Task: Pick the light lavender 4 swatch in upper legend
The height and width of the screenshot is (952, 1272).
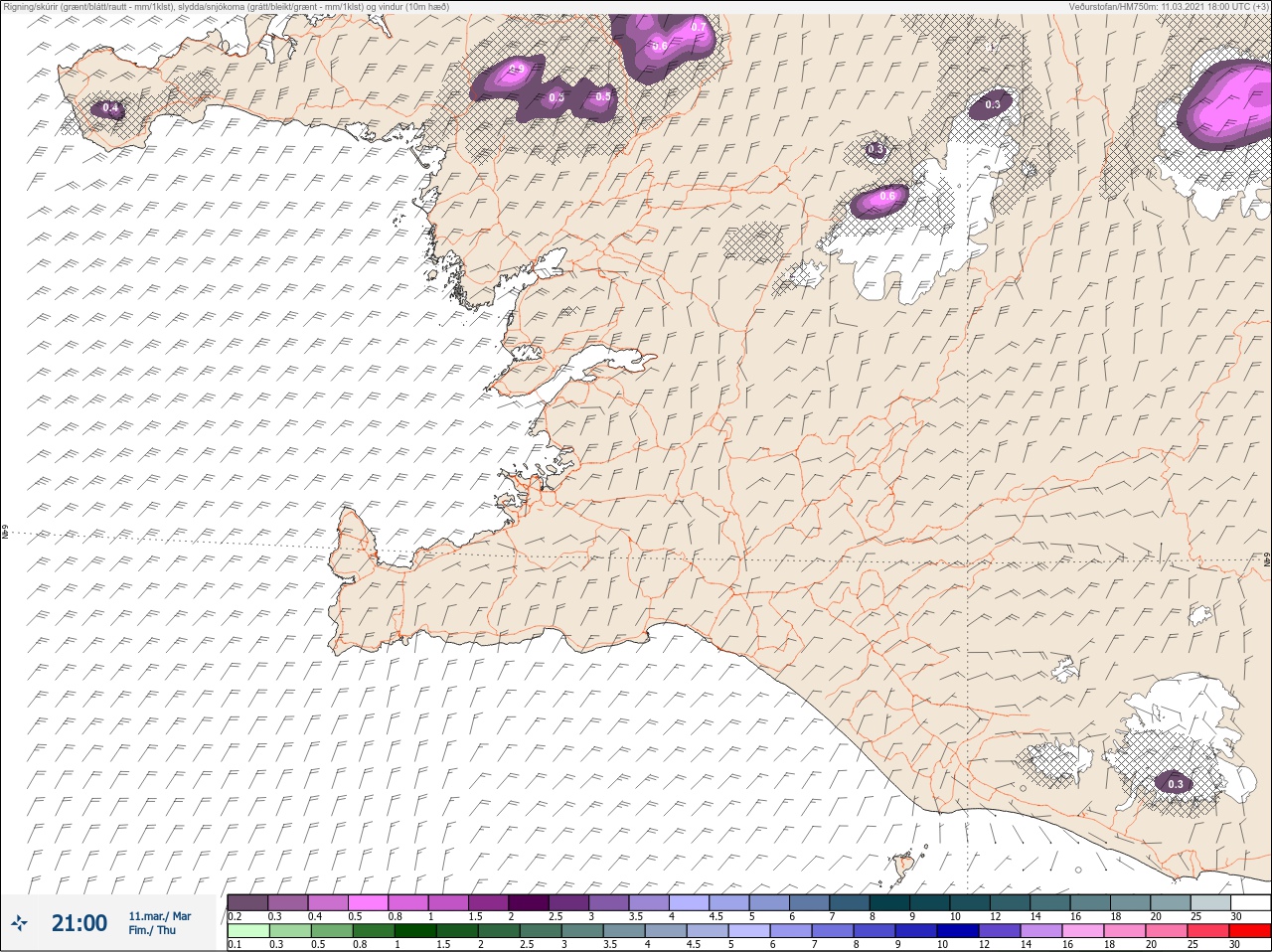Action: pyautogui.click(x=691, y=902)
